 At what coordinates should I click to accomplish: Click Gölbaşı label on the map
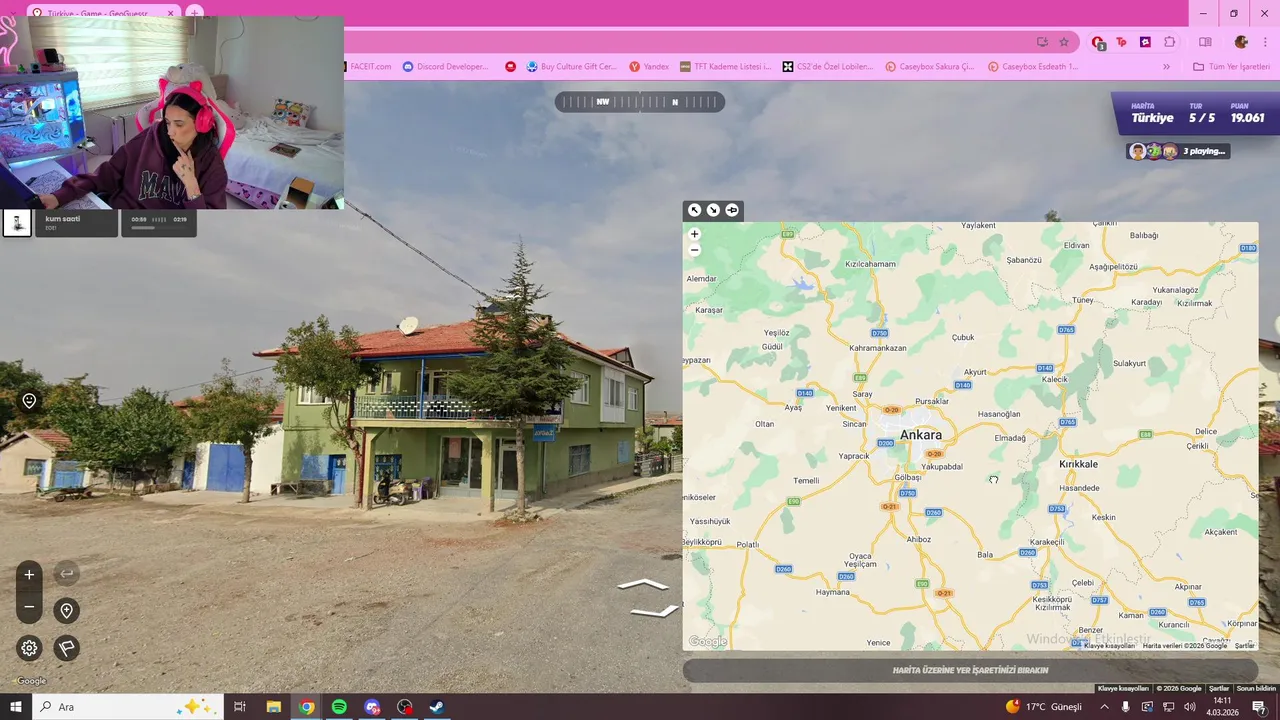(907, 477)
